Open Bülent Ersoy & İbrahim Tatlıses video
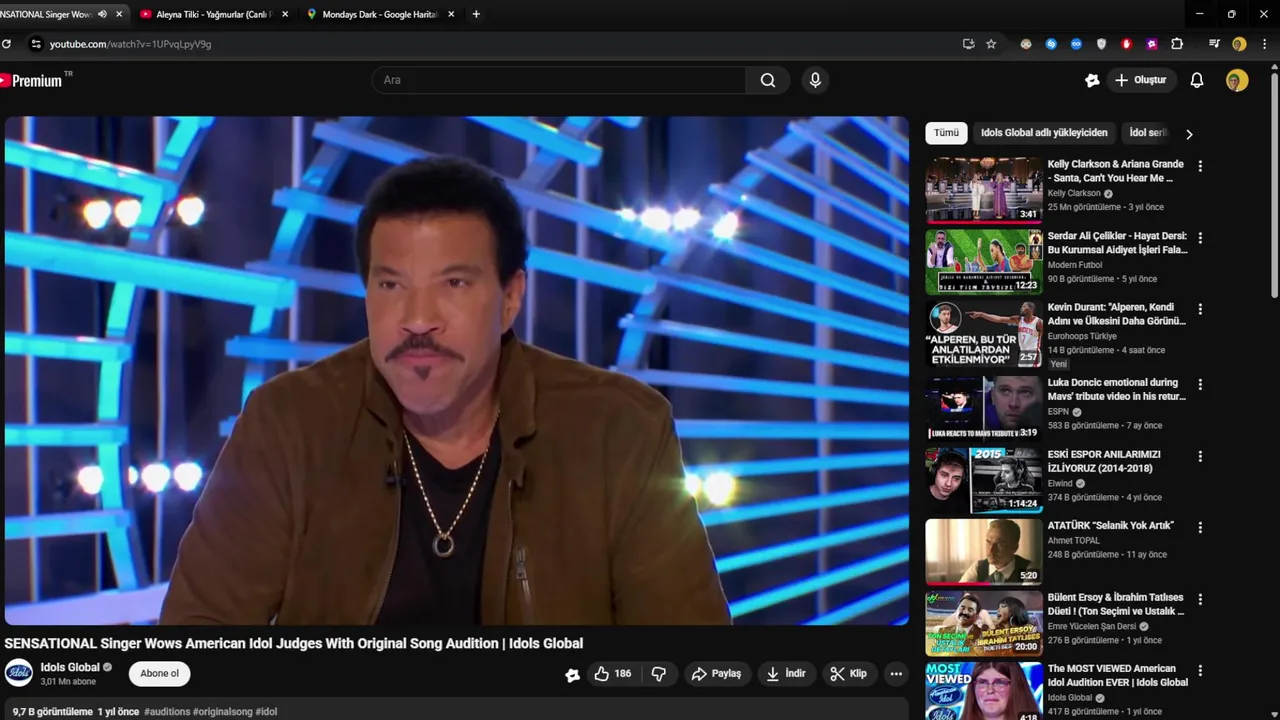The width and height of the screenshot is (1280, 720). pos(1116,604)
